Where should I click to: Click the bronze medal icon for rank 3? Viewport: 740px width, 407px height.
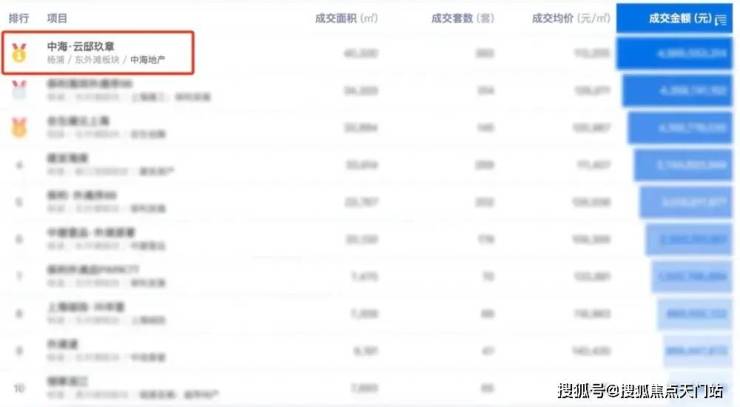coord(19,127)
